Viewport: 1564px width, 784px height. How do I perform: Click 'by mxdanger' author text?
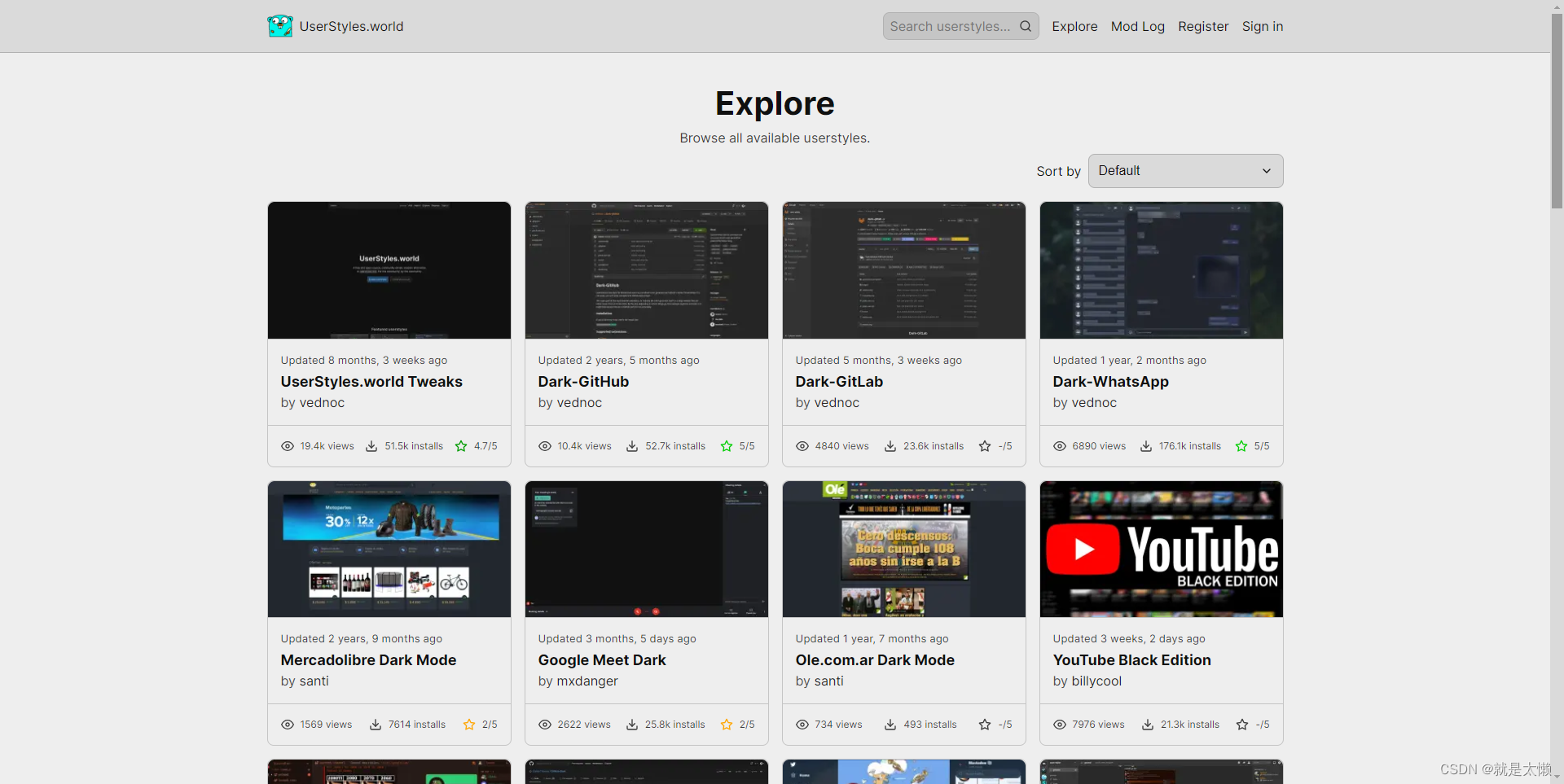tap(578, 681)
